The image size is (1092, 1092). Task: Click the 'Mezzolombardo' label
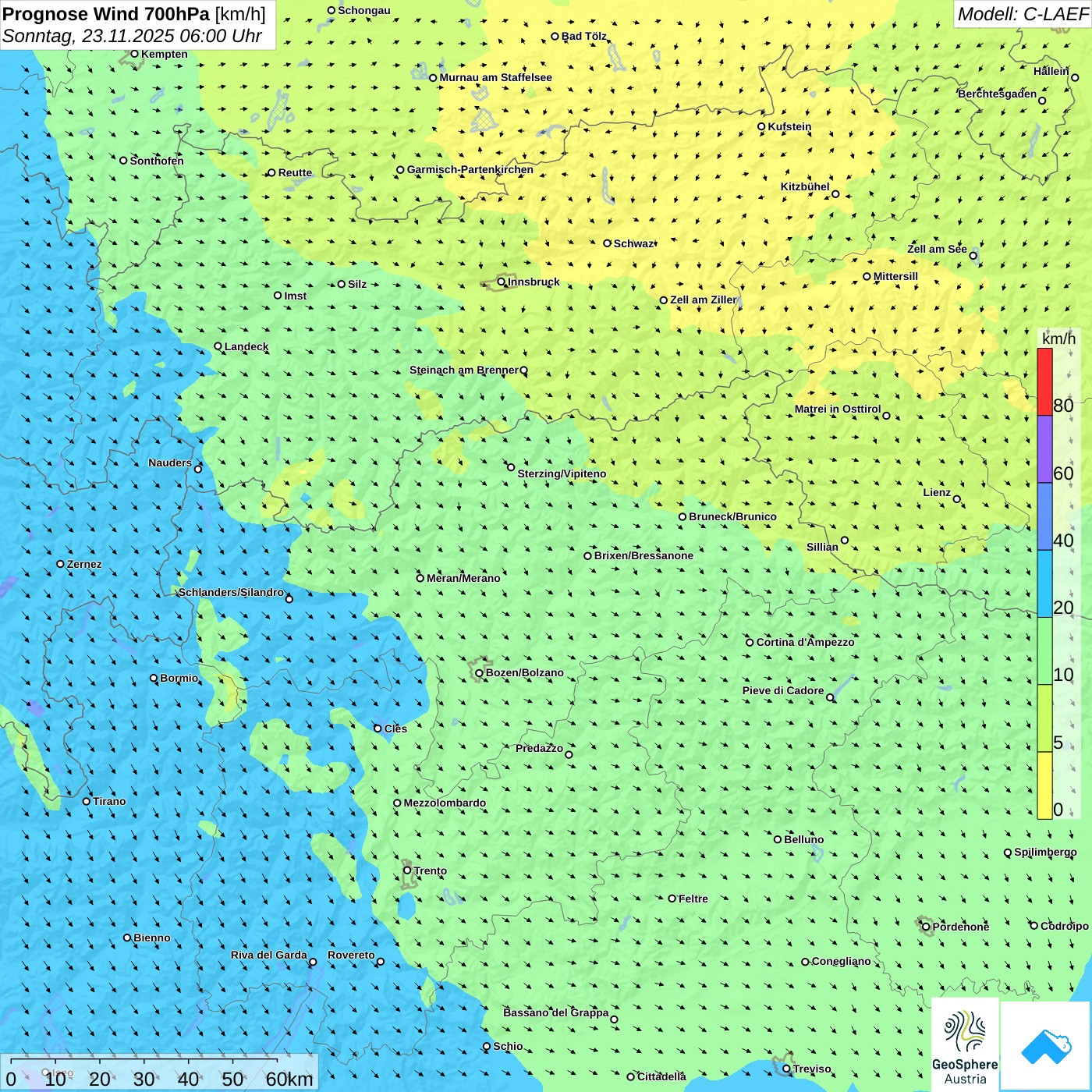click(445, 803)
